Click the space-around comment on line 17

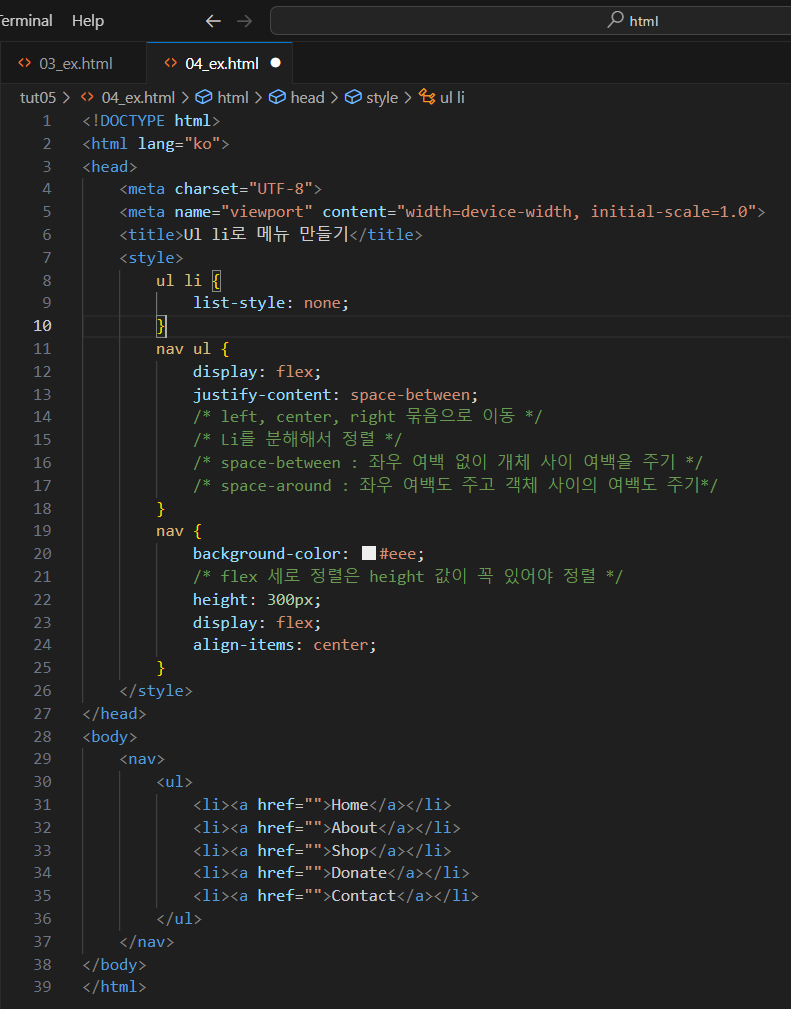(x=455, y=485)
